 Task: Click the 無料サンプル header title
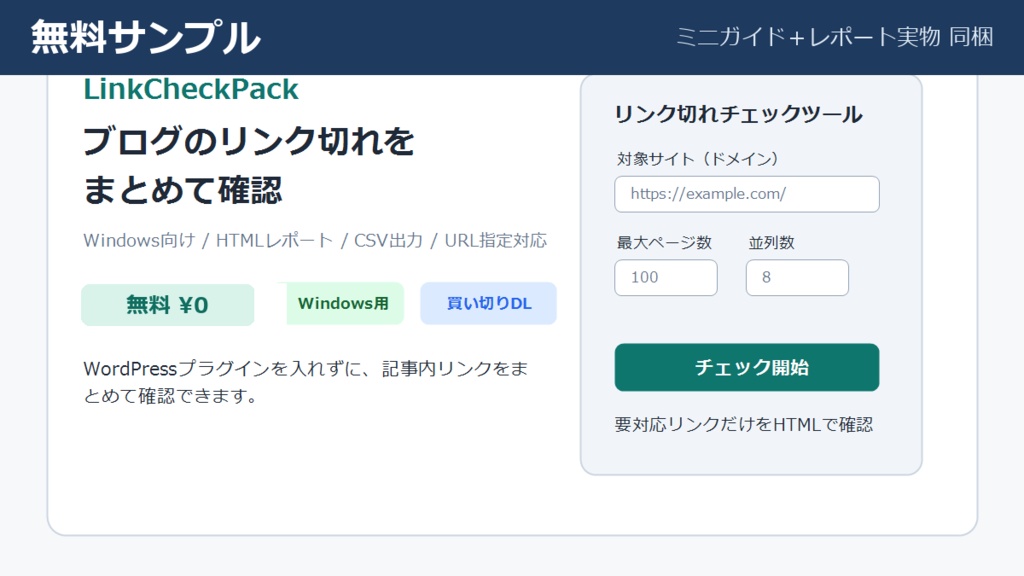coord(146,37)
